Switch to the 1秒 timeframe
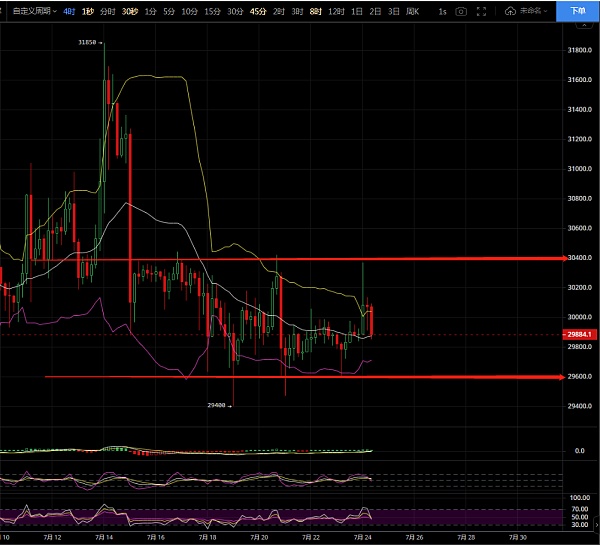This screenshot has width=600, height=545. (88, 10)
